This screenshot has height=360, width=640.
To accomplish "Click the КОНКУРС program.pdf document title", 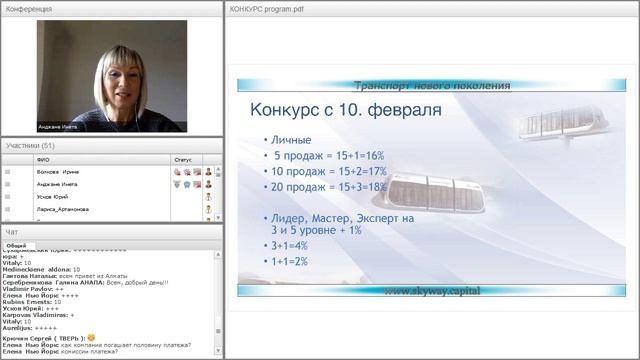I will pos(267,9).
